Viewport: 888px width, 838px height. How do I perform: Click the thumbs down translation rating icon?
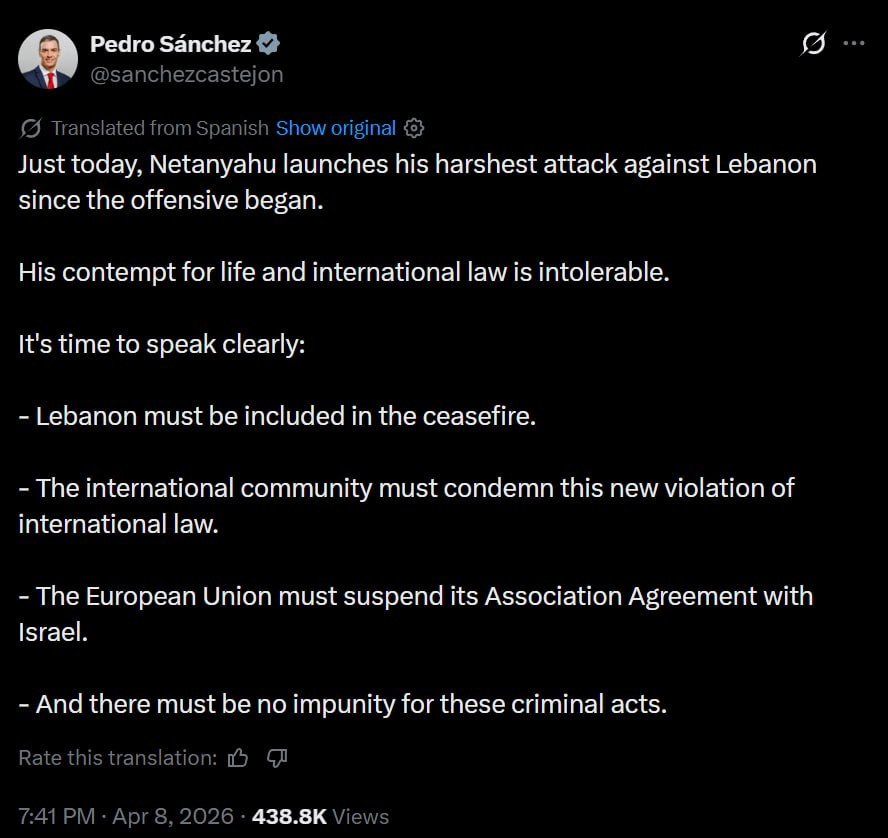[x=277, y=758]
